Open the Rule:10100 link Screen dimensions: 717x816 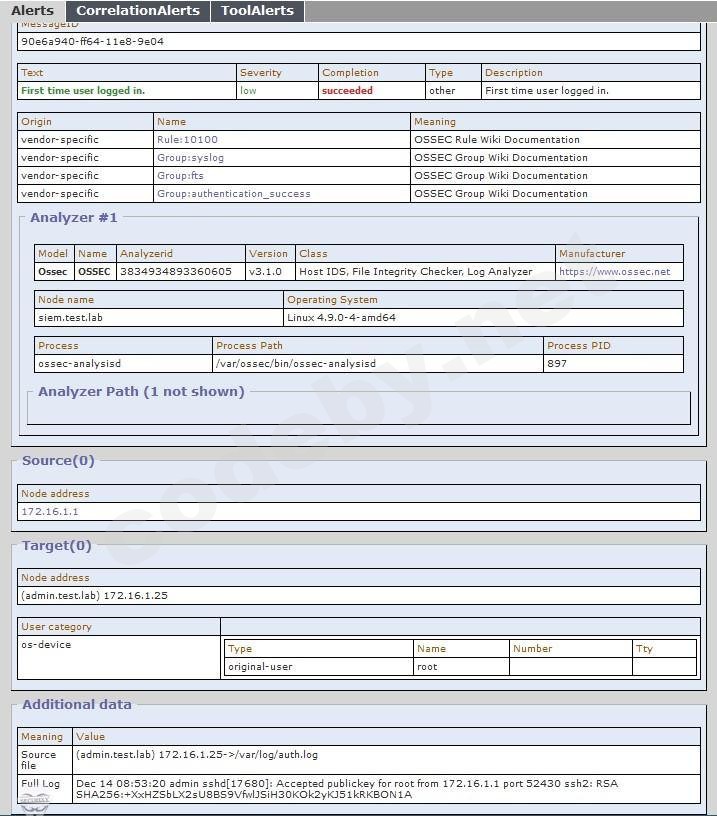click(187, 140)
